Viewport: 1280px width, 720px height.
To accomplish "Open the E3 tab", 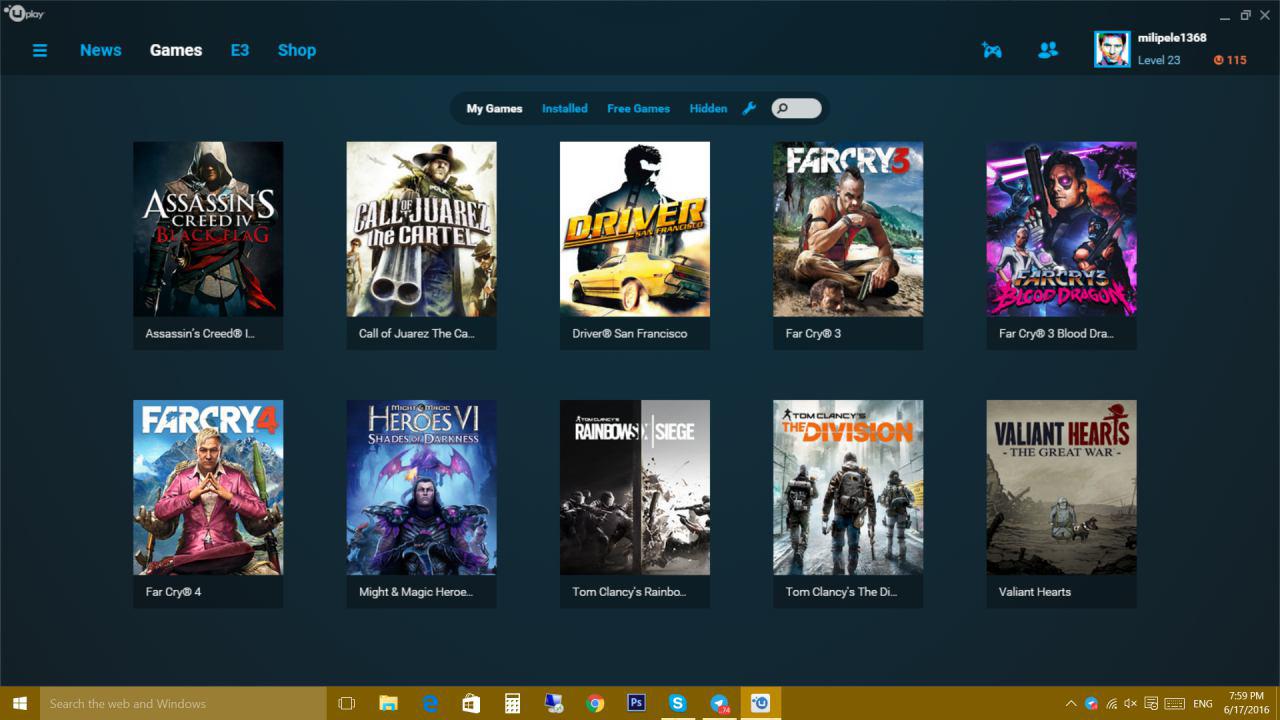I will (x=240, y=50).
